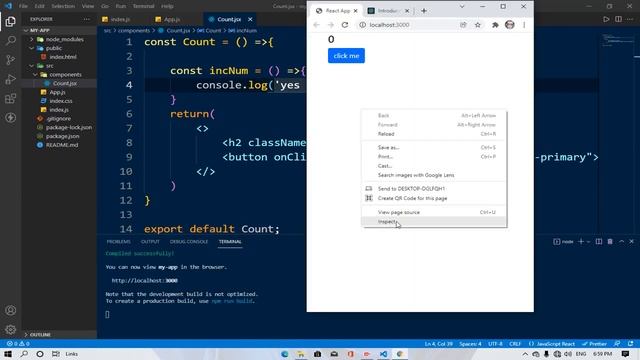Open the Manage gear icon

(11, 329)
